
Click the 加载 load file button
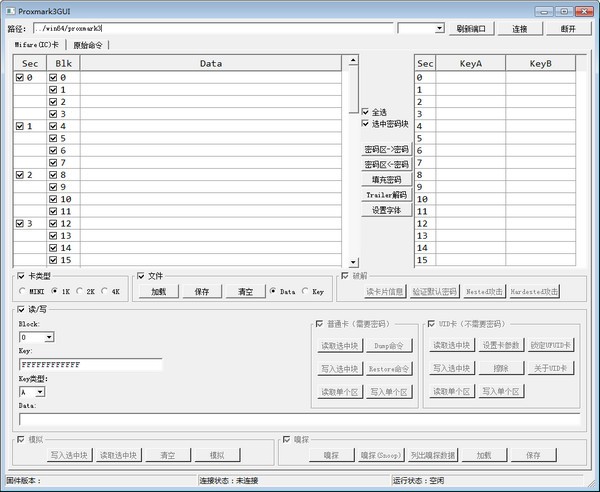point(158,291)
